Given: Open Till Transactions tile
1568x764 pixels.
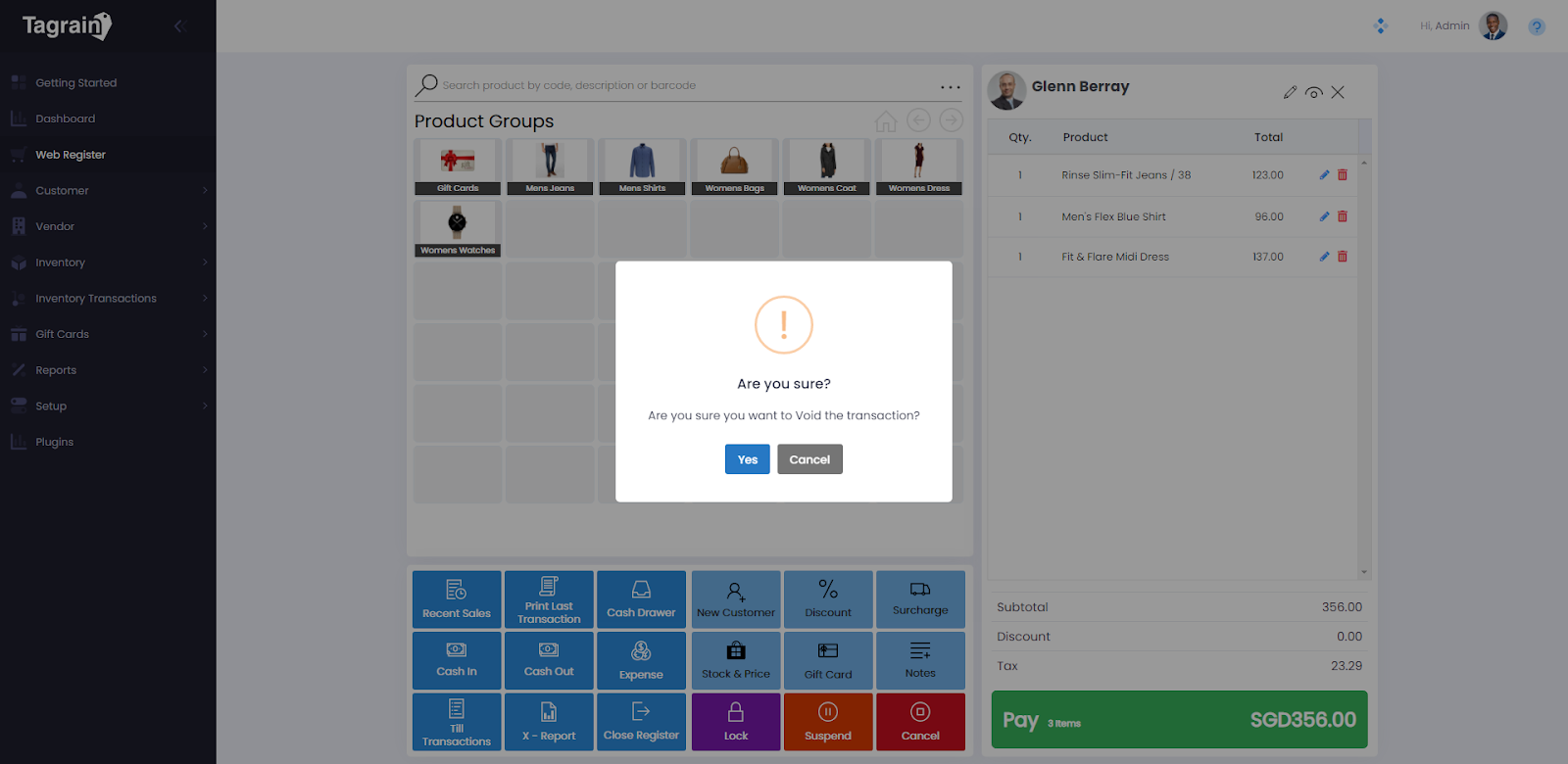Looking at the screenshot, I should coord(457,722).
